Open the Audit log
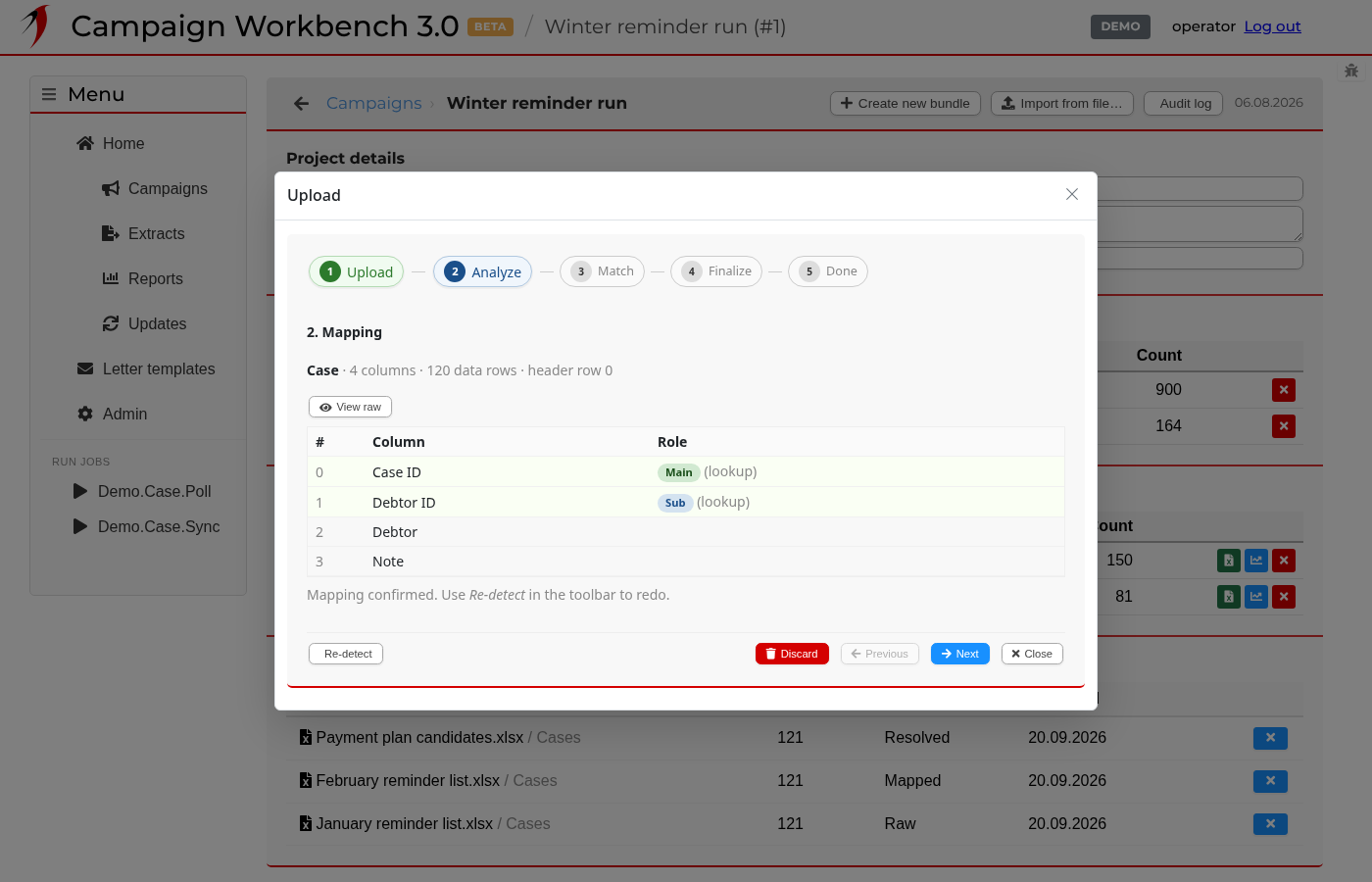 (1184, 103)
